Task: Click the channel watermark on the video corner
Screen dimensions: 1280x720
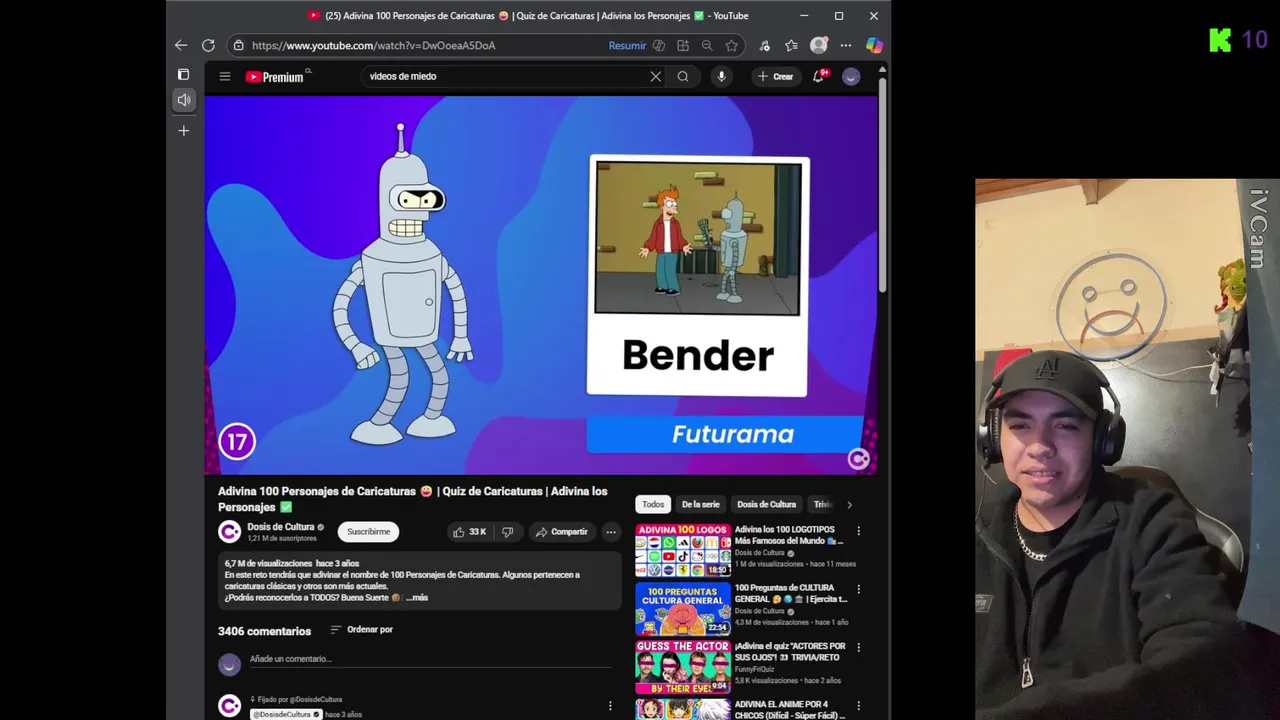Action: (x=858, y=458)
